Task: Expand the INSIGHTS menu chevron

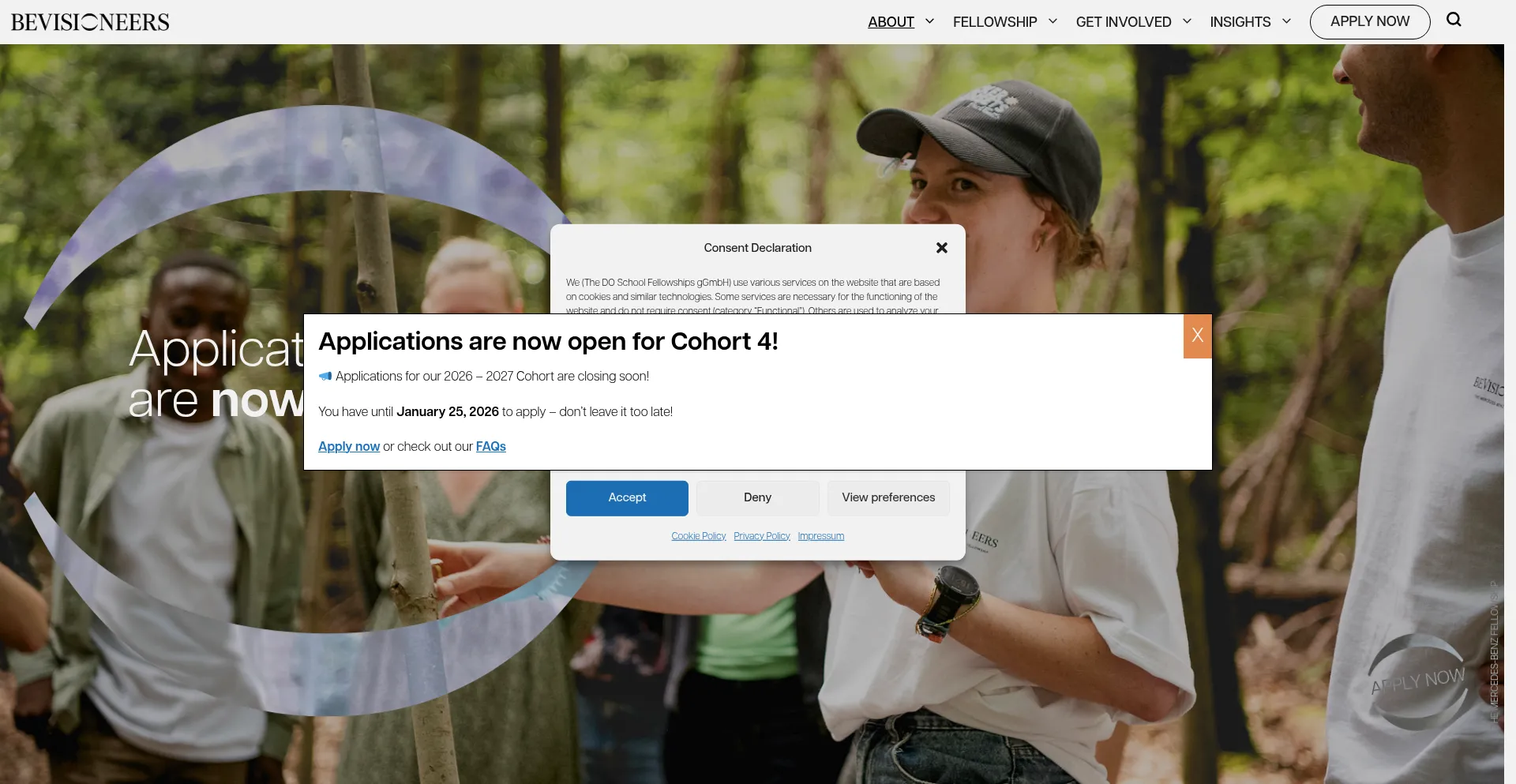Action: (1286, 21)
